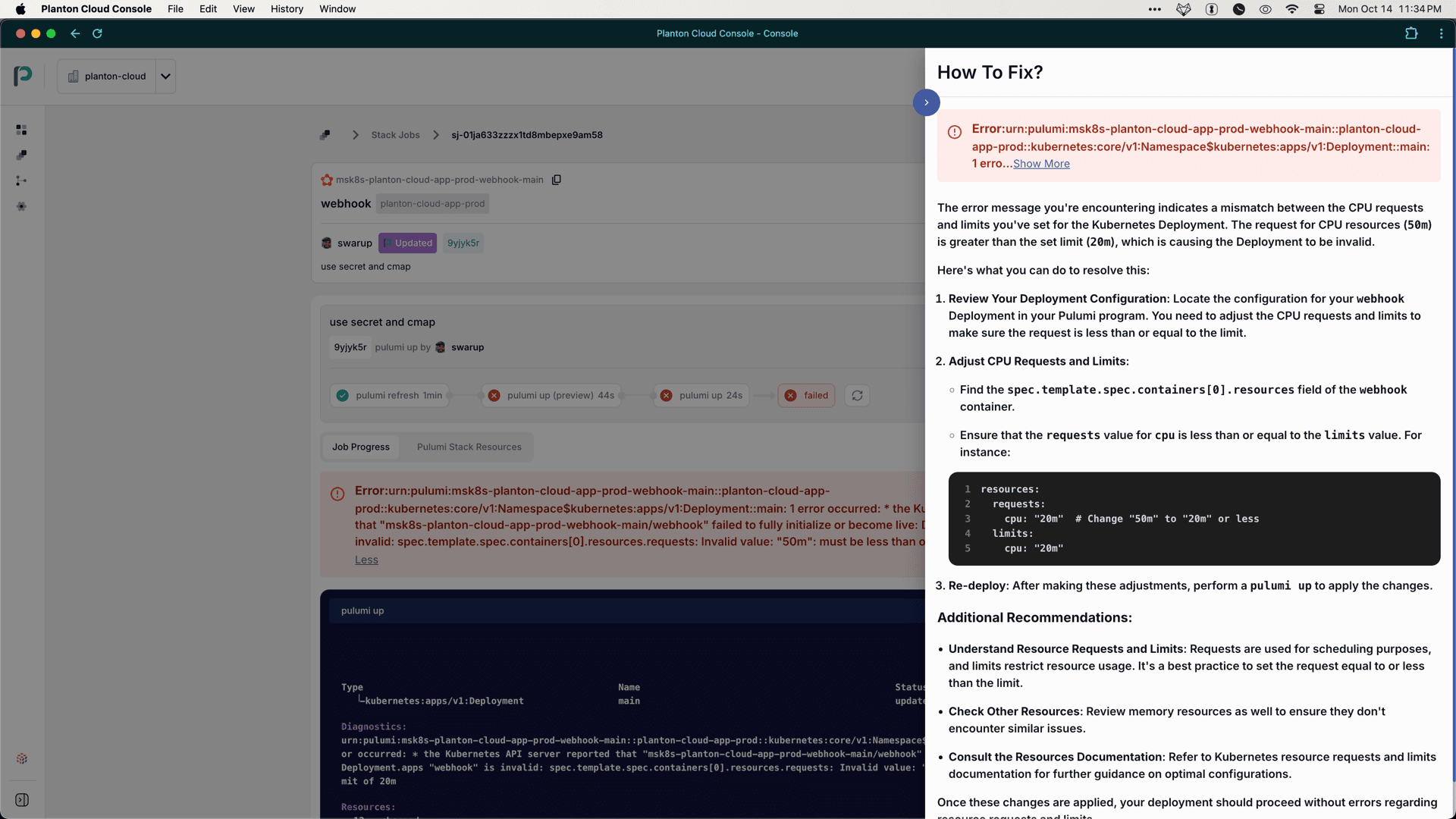Click the breadcrumb home stack icon
Viewport: 1456px width, 819px height.
(x=325, y=135)
